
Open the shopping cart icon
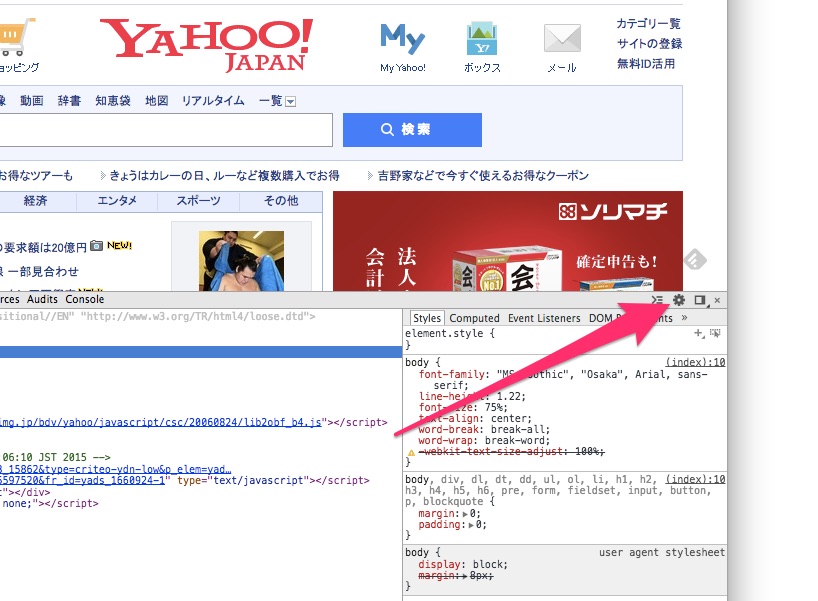(16, 37)
